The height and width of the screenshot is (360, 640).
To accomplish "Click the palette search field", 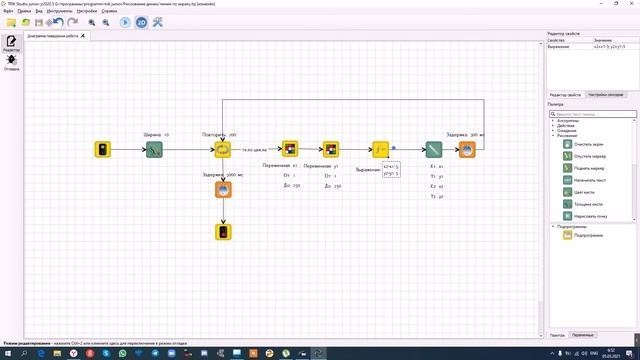I will pyautogui.click(x=593, y=114).
